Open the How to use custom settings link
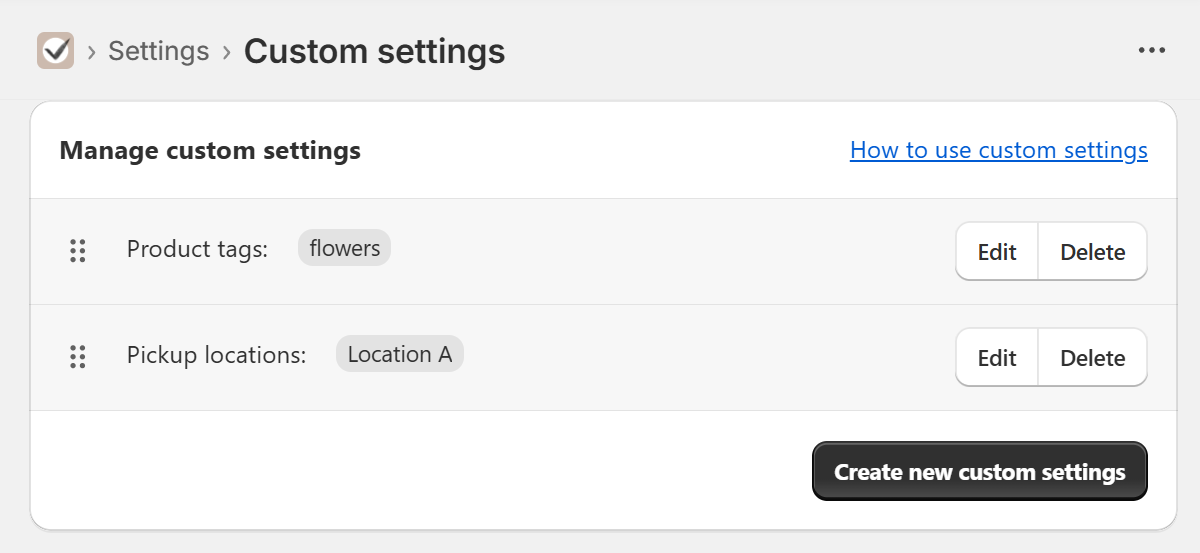This screenshot has width=1200, height=553. coord(999,150)
